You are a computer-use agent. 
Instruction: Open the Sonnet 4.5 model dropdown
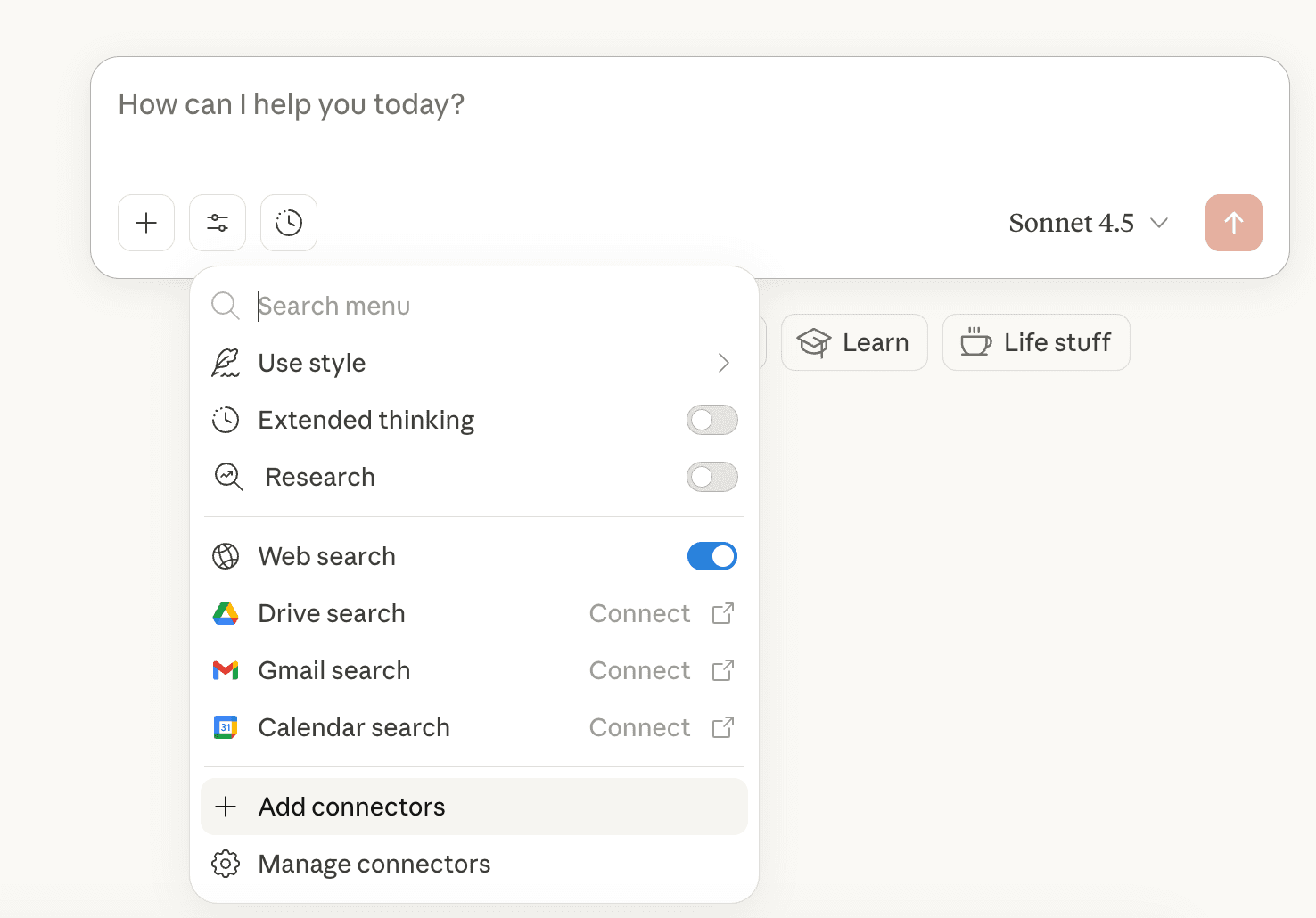[1089, 223]
